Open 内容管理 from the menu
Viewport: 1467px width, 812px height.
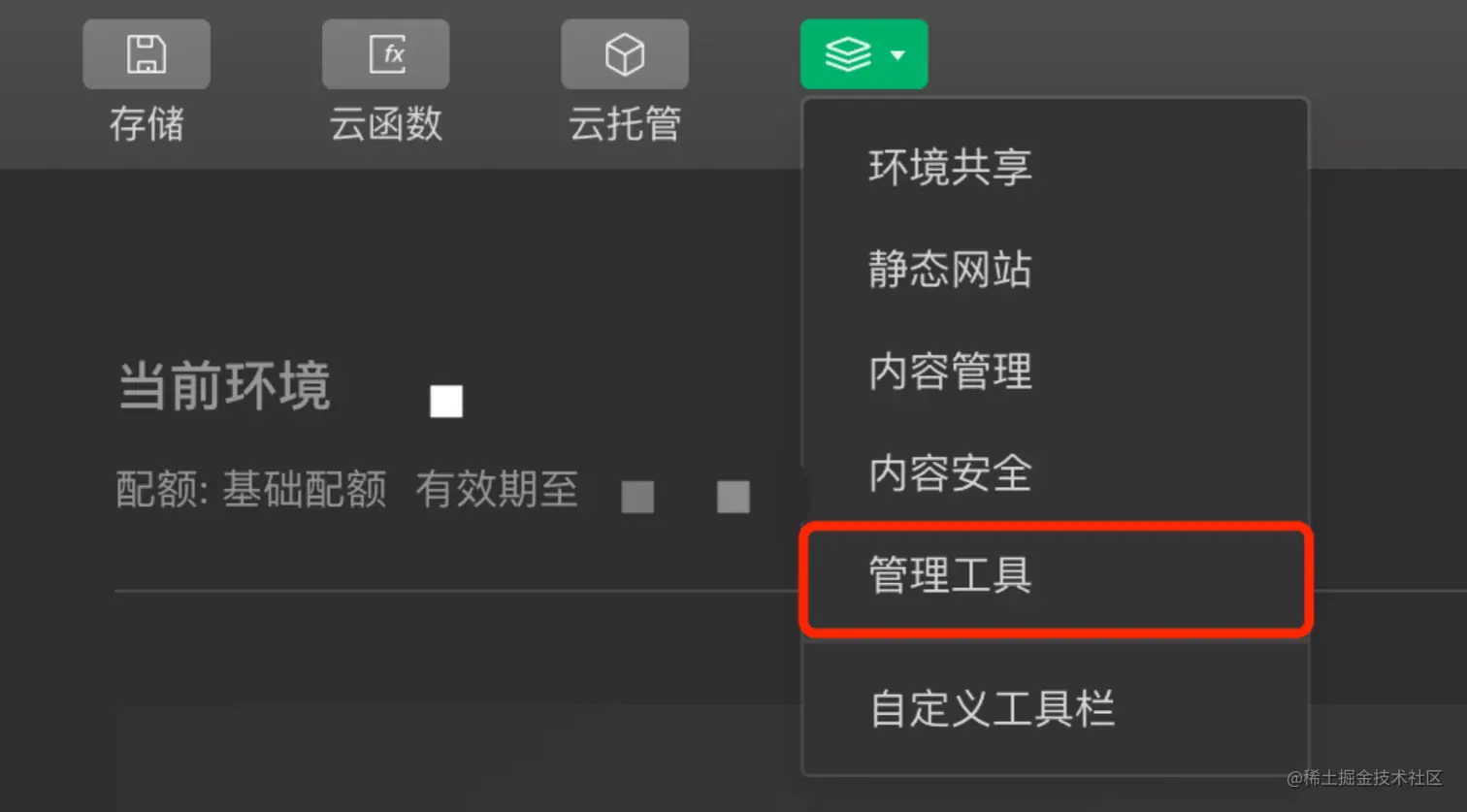pos(1056,372)
